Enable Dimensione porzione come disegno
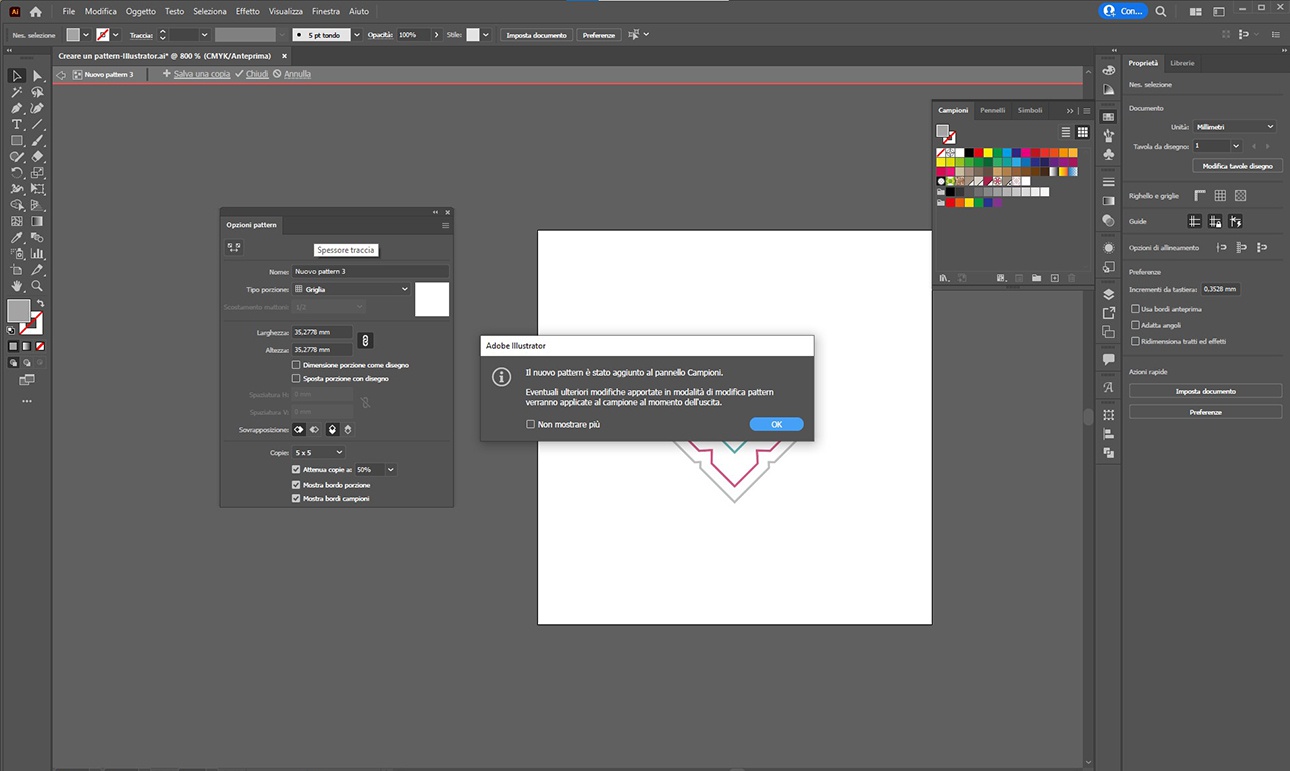This screenshot has width=1290, height=771. pyautogui.click(x=296, y=364)
